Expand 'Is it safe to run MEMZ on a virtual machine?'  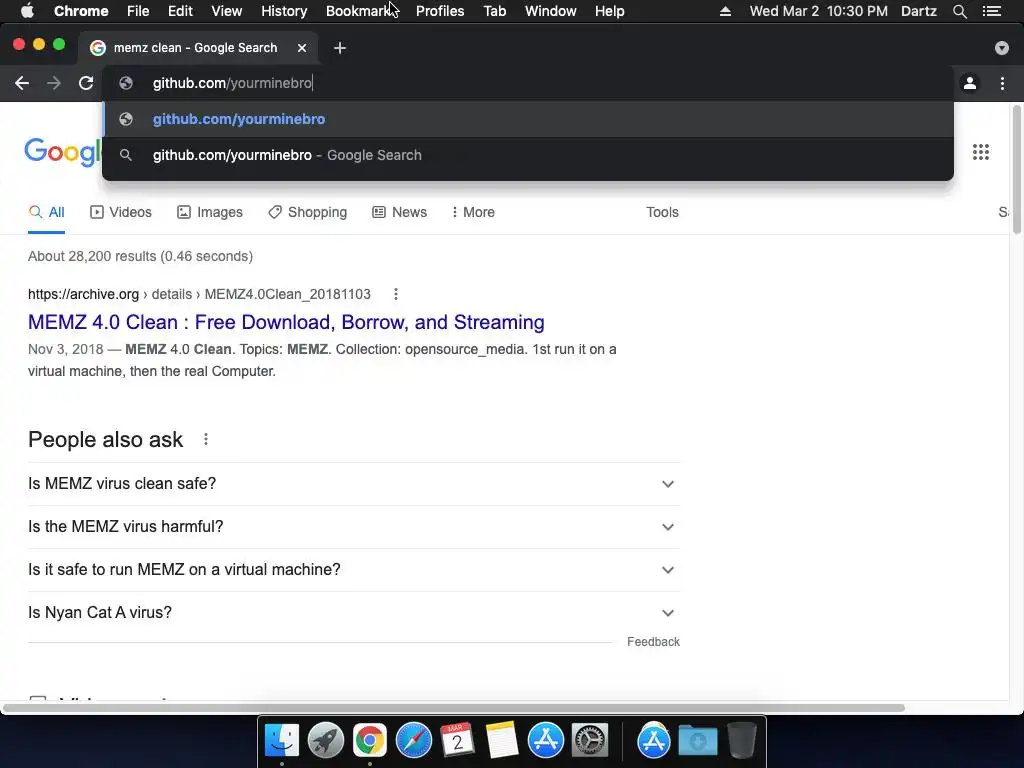click(x=354, y=569)
